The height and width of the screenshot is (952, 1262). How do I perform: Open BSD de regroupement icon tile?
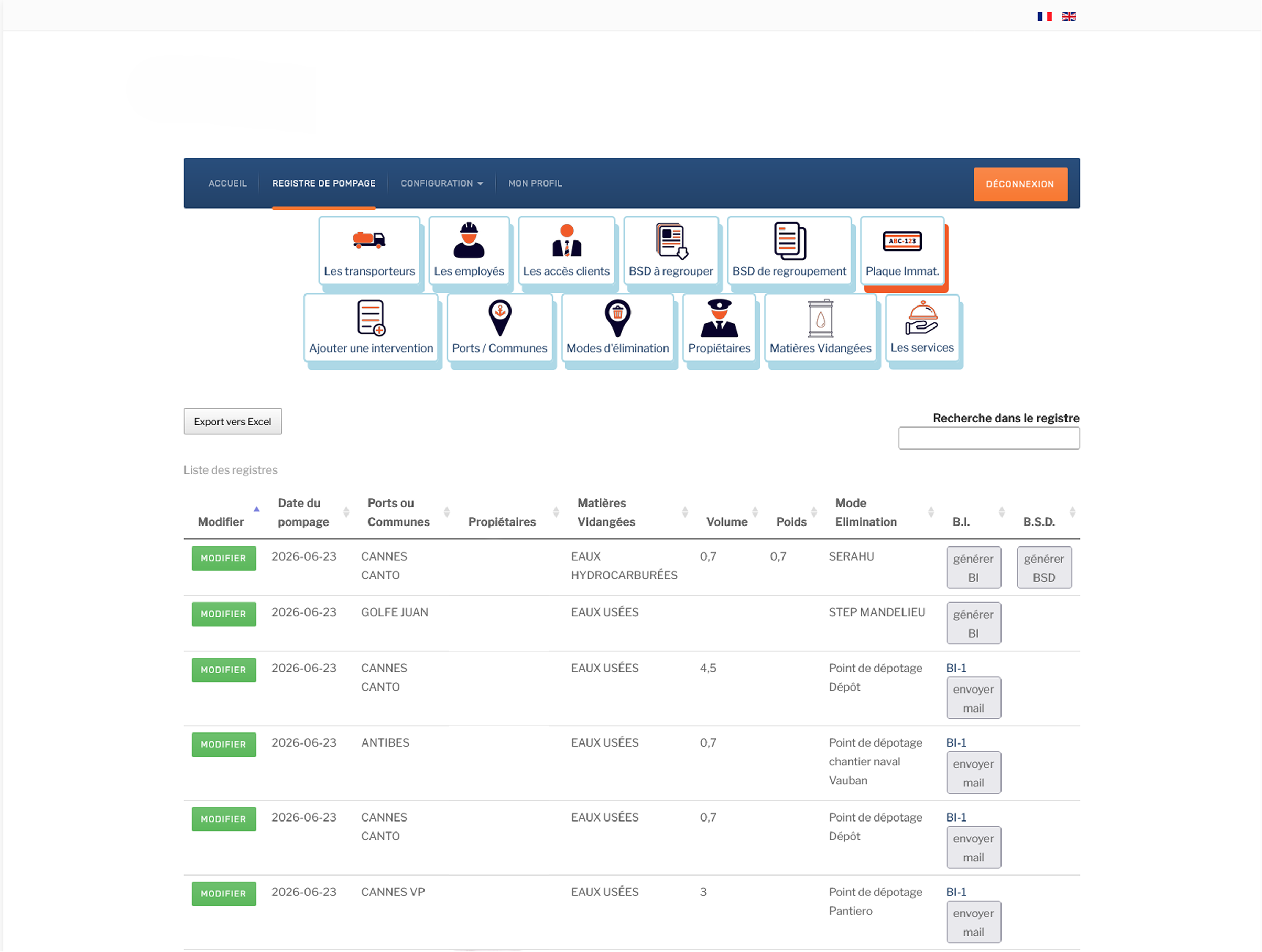coord(789,250)
